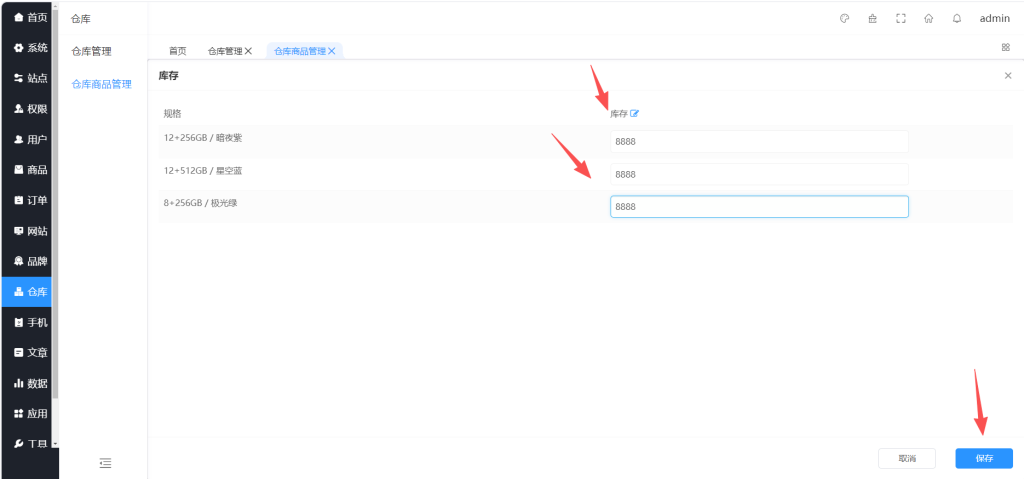Click the 取消 button

(x=907, y=458)
